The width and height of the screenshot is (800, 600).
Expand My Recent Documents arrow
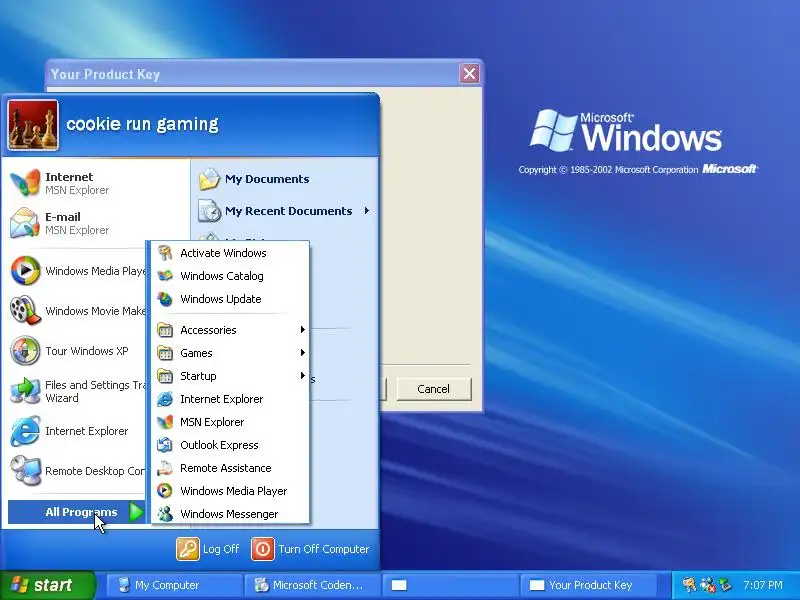[x=366, y=211]
